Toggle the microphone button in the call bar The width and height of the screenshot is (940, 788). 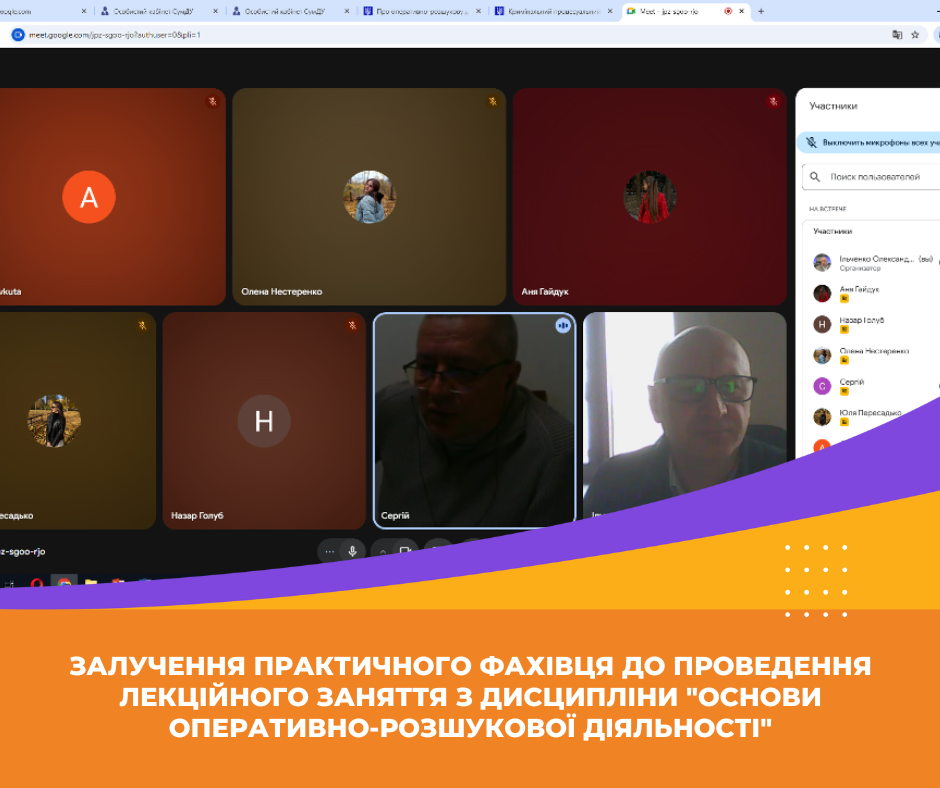pyautogui.click(x=352, y=551)
